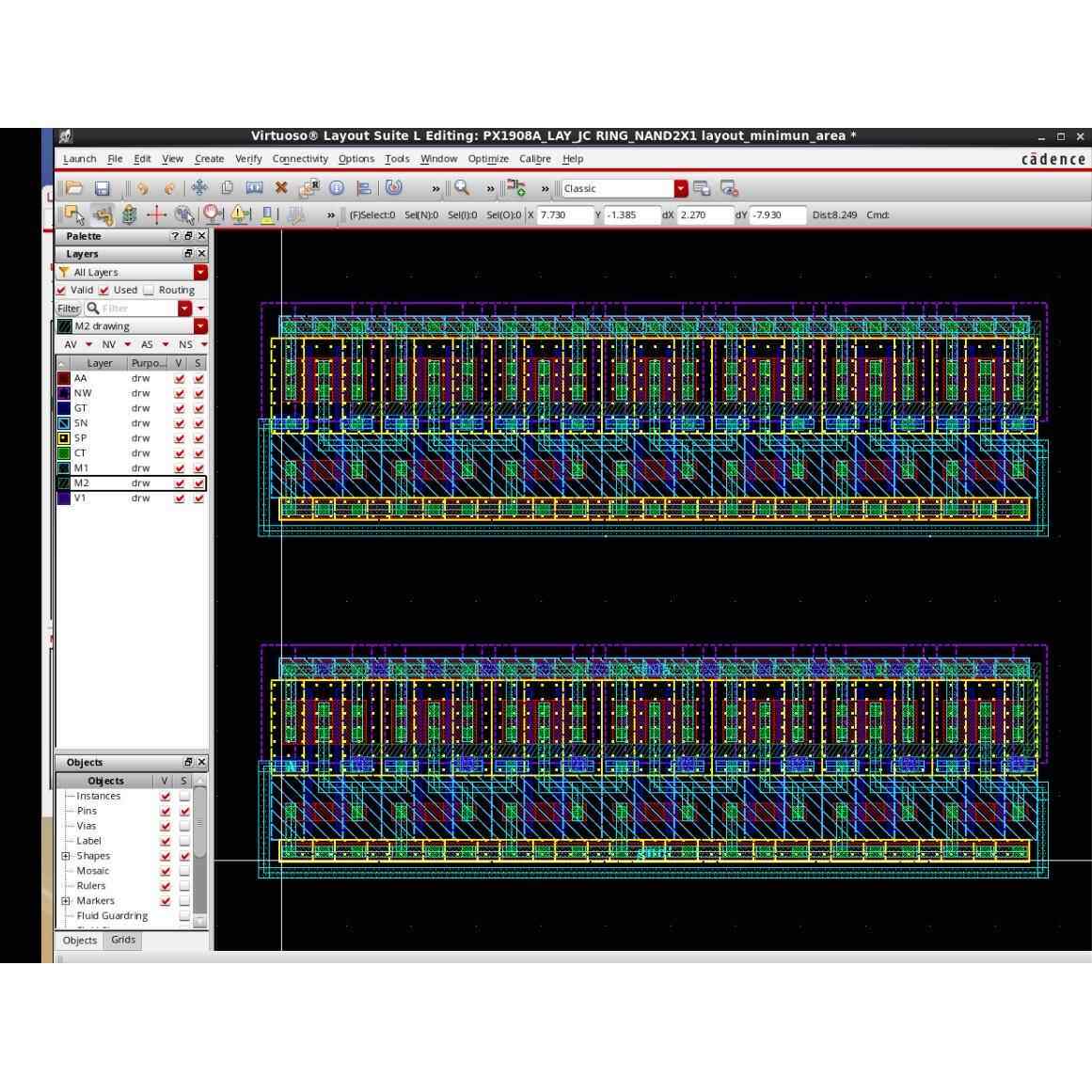Click the Redo arrow toolbar icon

[x=169, y=188]
